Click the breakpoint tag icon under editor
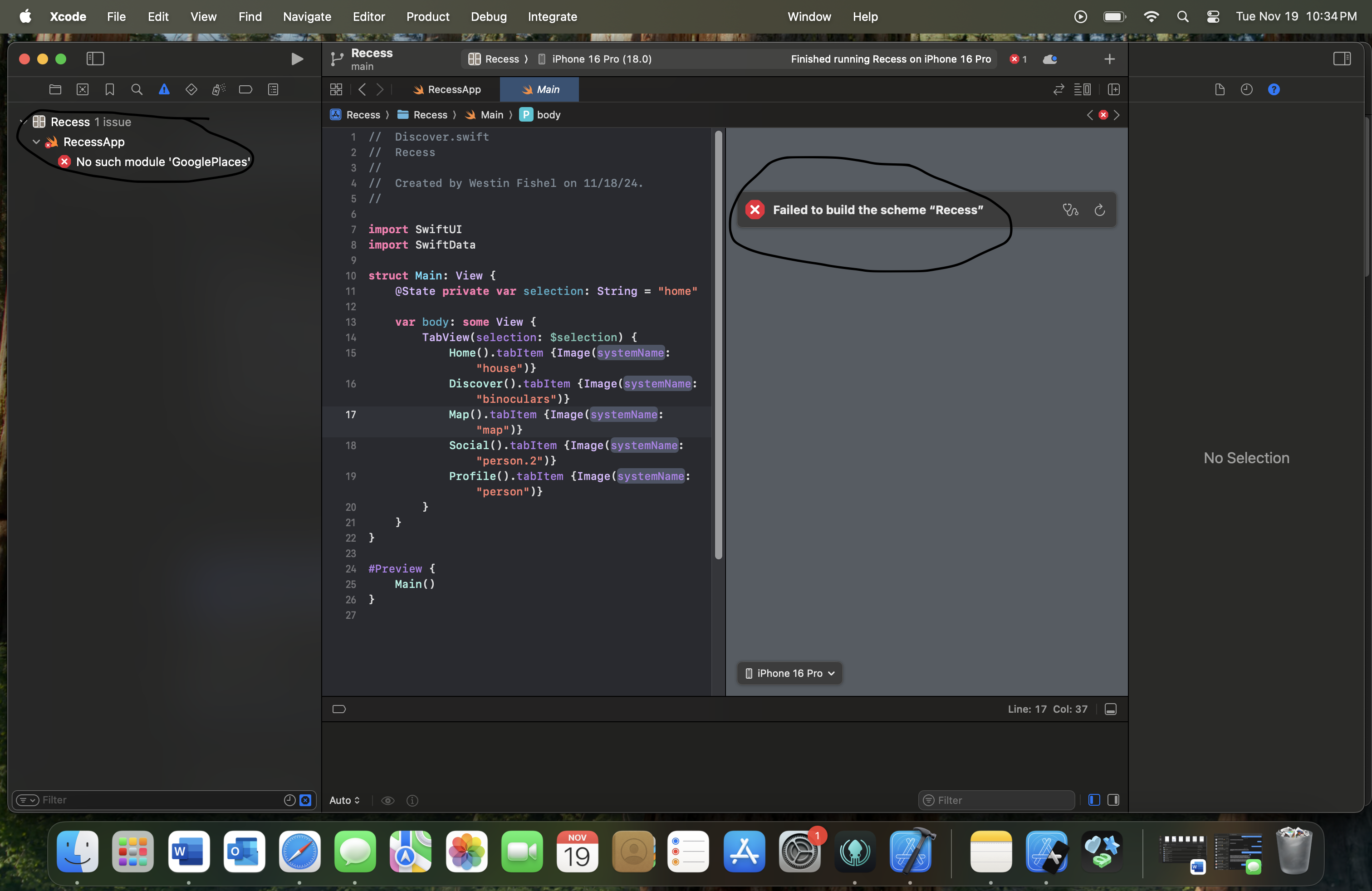1372x891 pixels. pyautogui.click(x=339, y=709)
